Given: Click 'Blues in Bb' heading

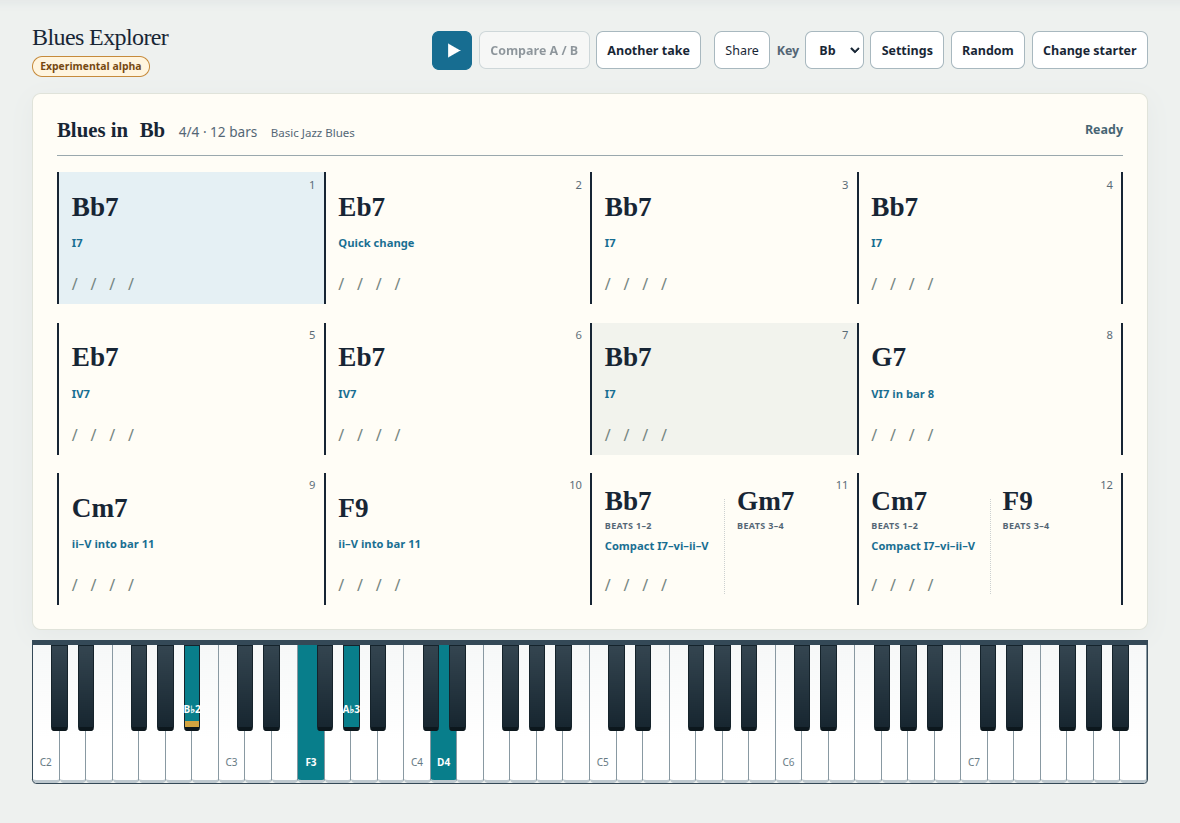Looking at the screenshot, I should (x=111, y=130).
